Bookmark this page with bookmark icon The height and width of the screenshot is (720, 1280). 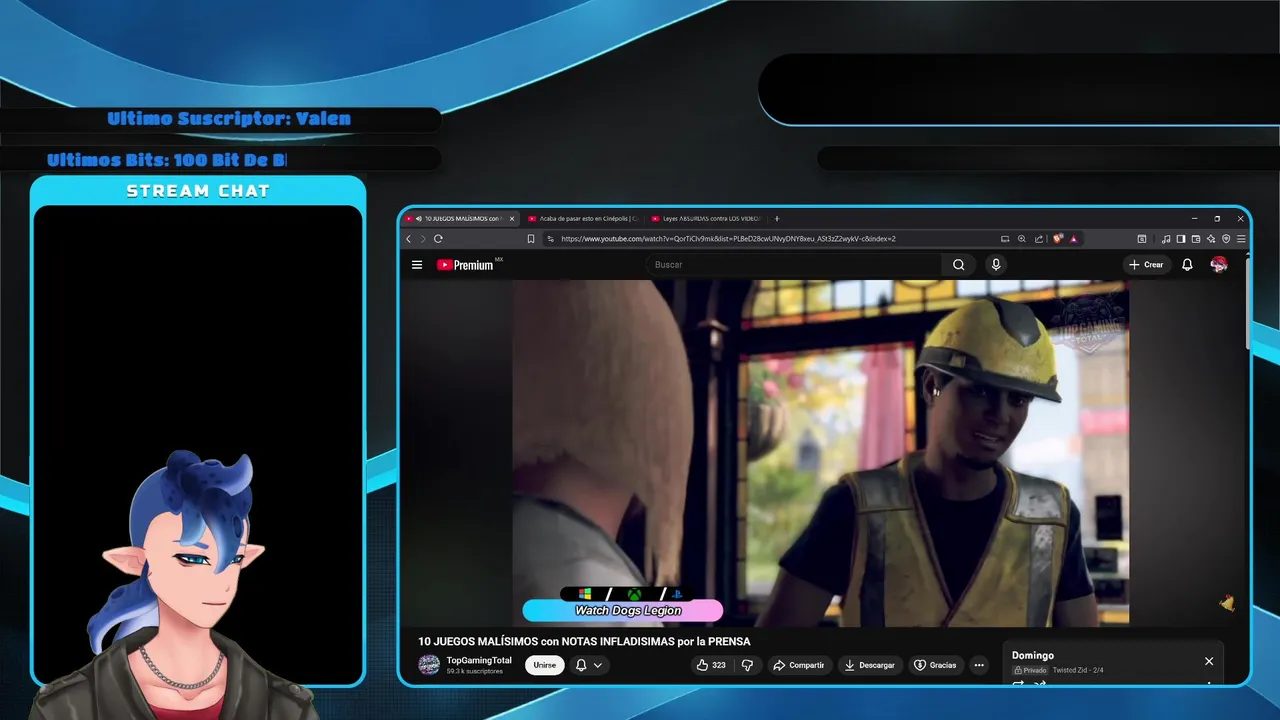[531, 239]
